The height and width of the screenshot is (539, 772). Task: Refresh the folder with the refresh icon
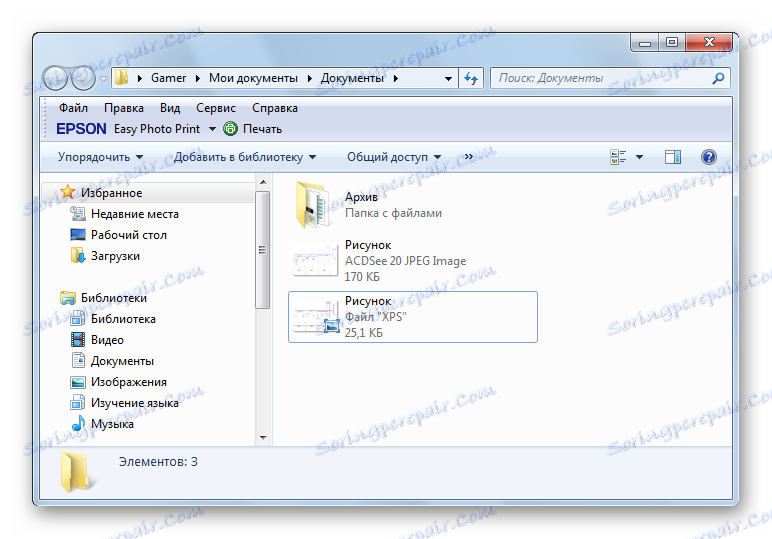point(471,78)
